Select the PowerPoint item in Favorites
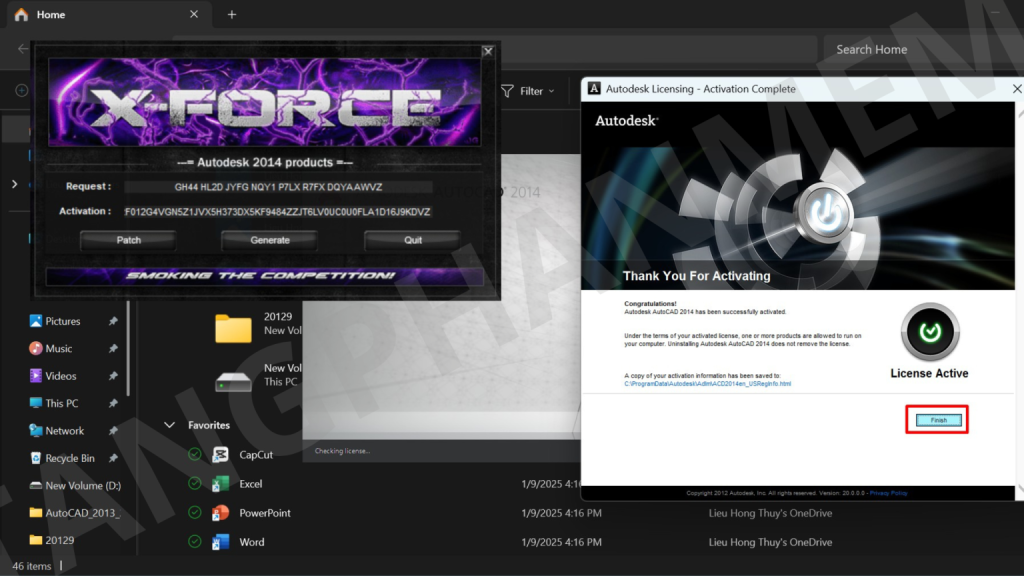 [x=264, y=513]
